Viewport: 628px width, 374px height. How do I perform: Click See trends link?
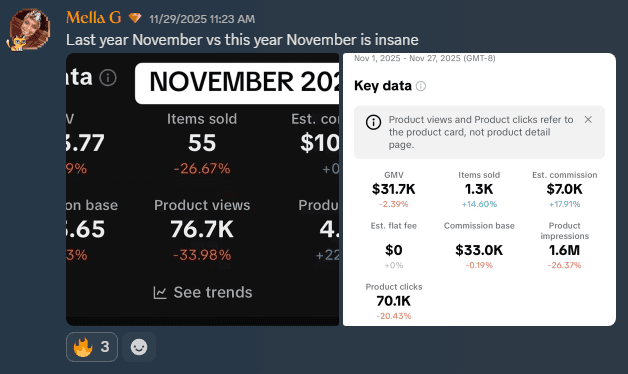click(213, 292)
